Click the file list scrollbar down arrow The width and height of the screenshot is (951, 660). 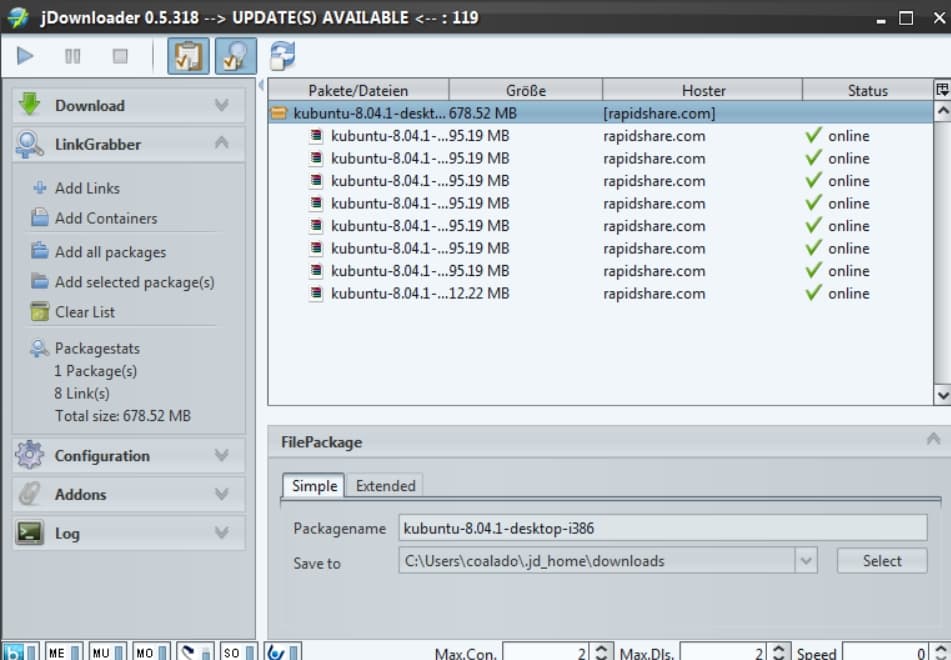point(943,396)
